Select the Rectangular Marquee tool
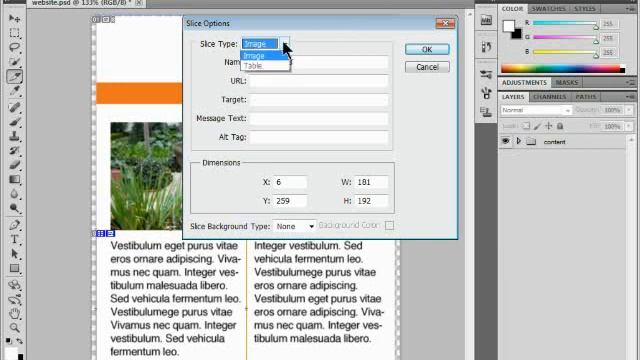The width and height of the screenshot is (640, 360). [14, 33]
